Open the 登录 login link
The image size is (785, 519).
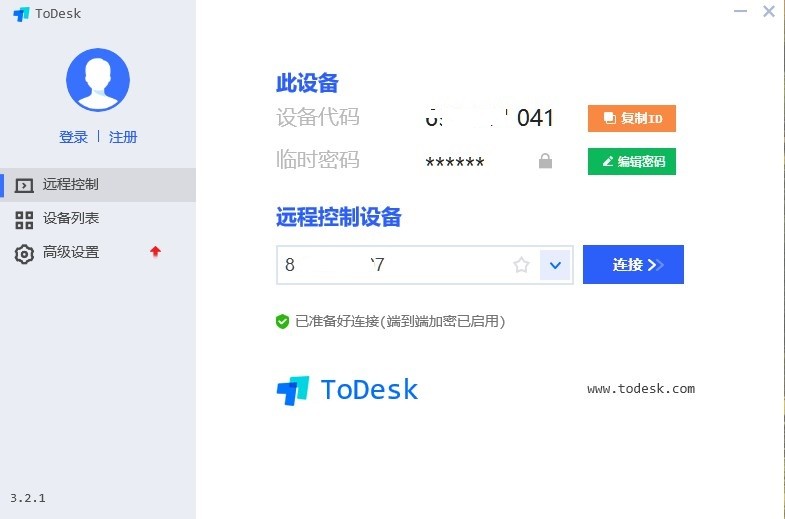(x=73, y=137)
